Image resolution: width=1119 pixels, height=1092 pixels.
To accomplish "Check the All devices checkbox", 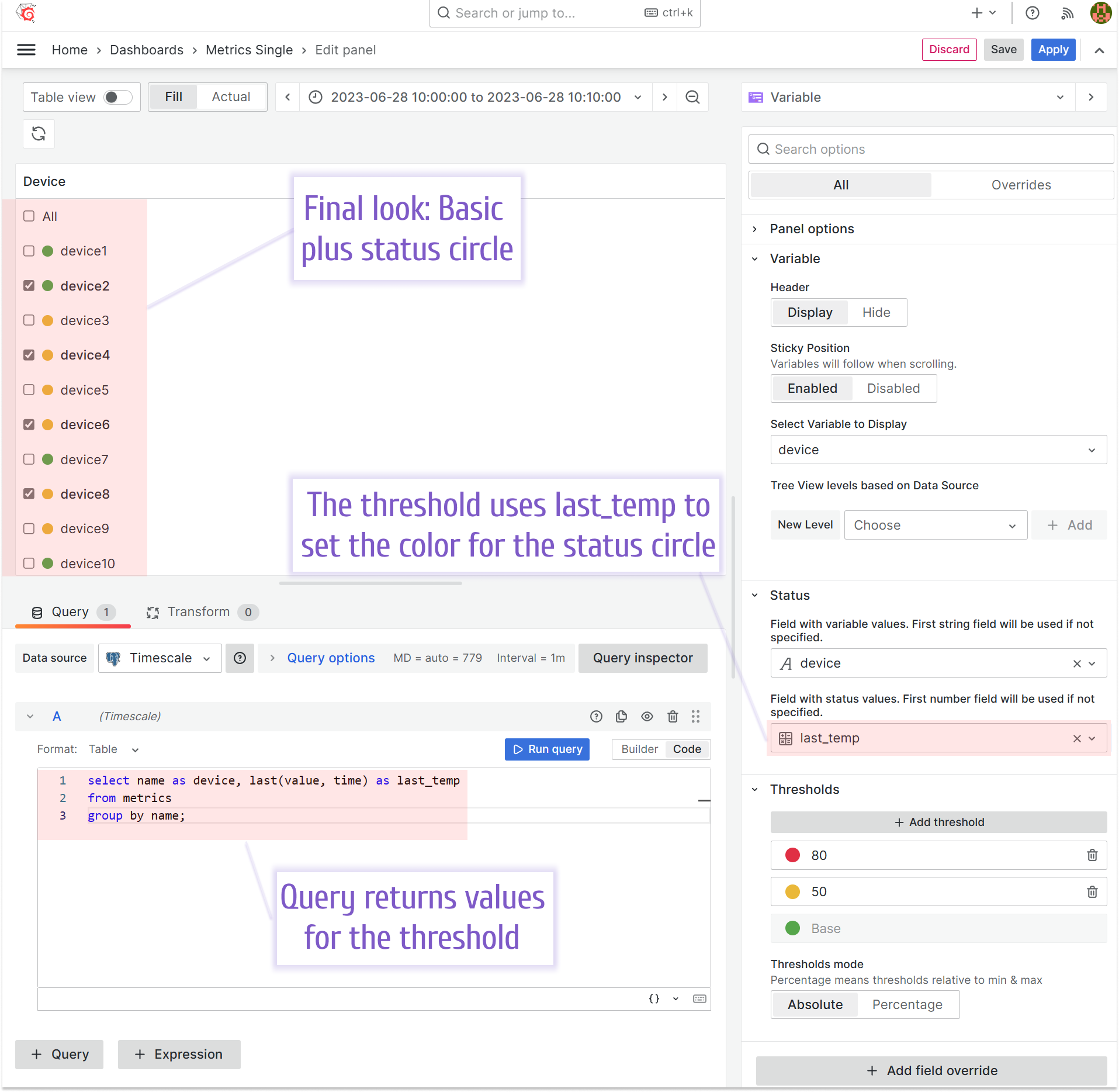I will click(x=29, y=216).
